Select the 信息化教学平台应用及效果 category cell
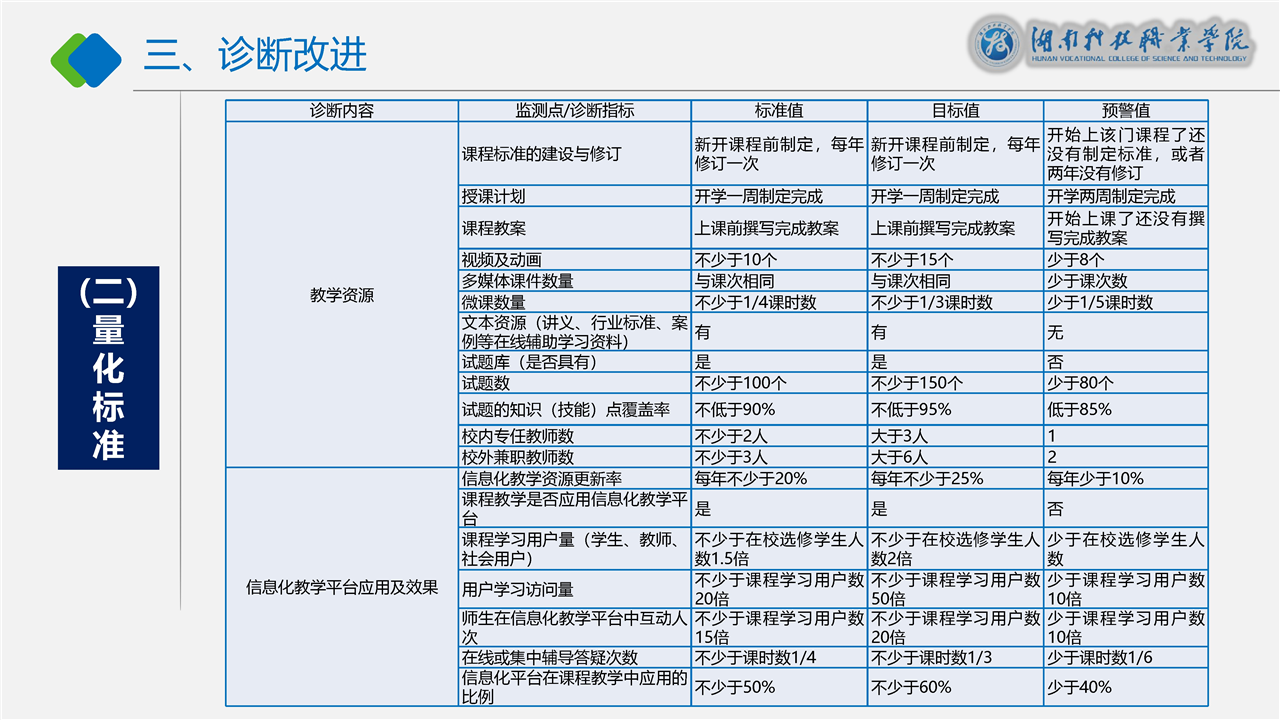 [x=342, y=587]
